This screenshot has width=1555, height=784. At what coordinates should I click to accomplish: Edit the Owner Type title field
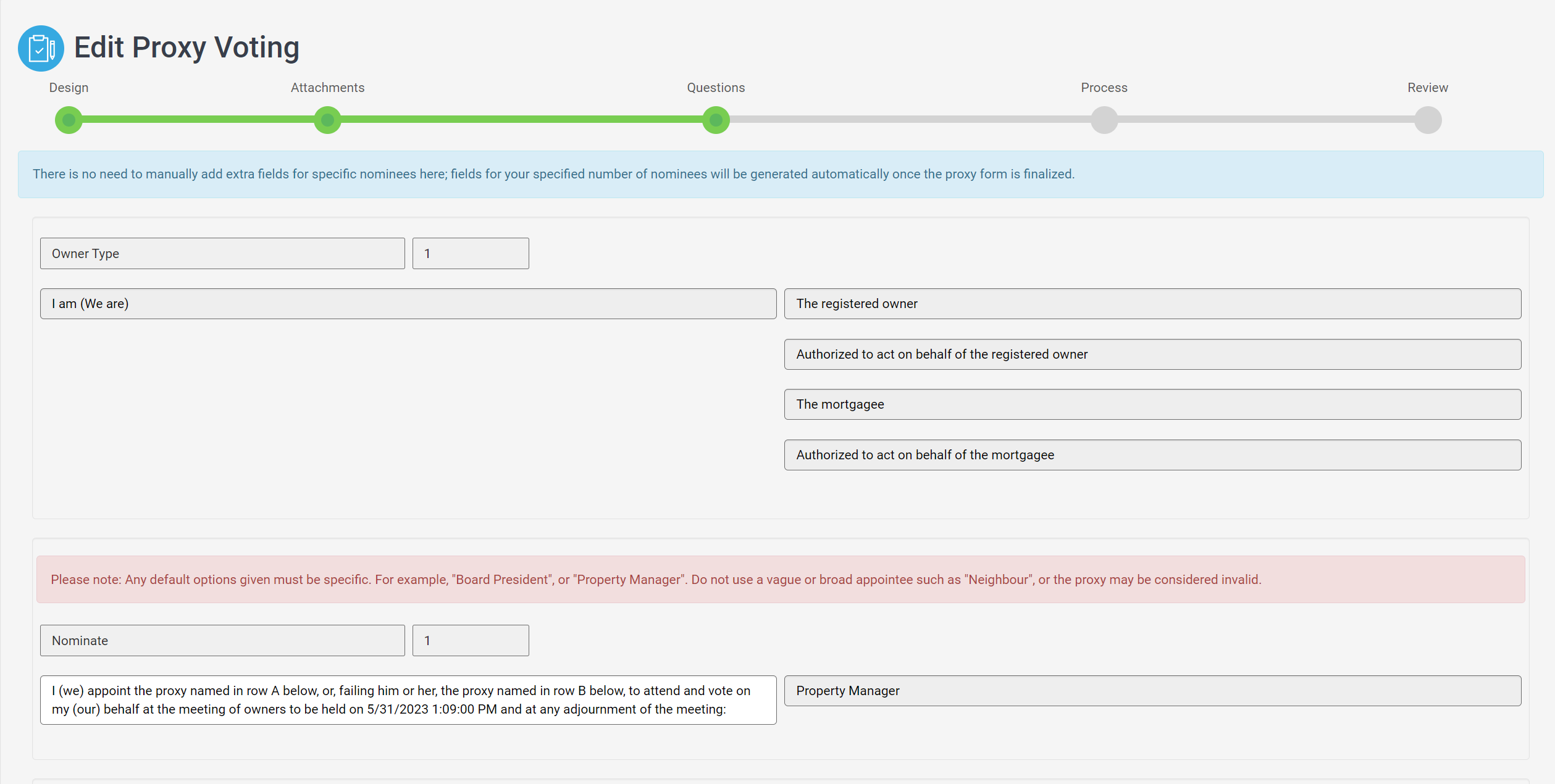click(222, 254)
